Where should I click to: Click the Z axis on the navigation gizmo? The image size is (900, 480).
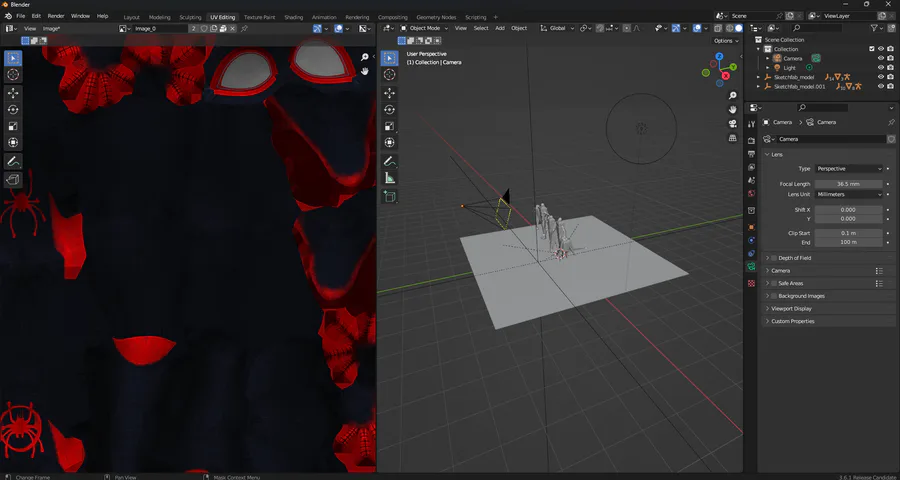click(x=720, y=57)
